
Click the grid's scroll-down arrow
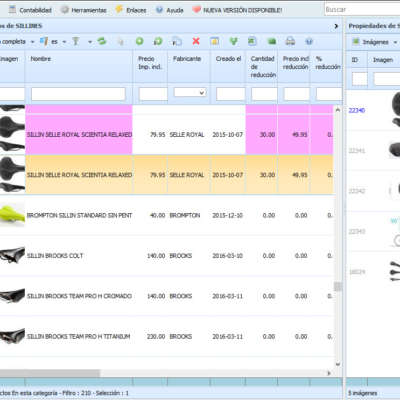click(x=338, y=364)
